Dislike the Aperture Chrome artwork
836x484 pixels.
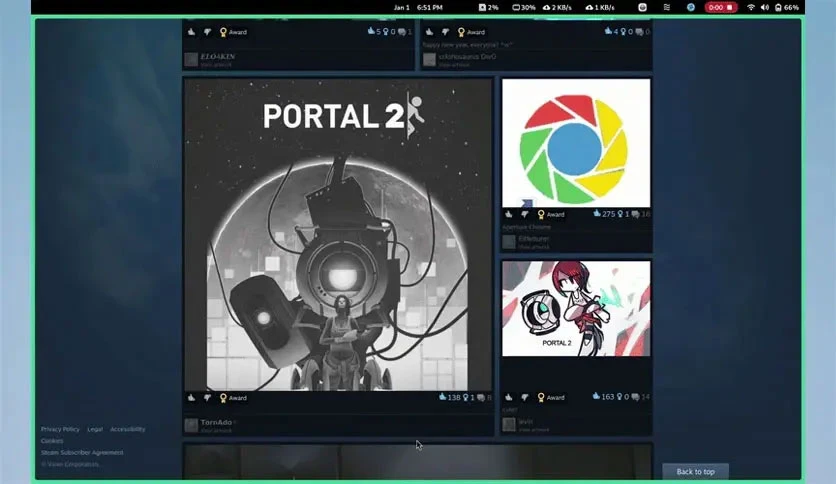coord(525,214)
